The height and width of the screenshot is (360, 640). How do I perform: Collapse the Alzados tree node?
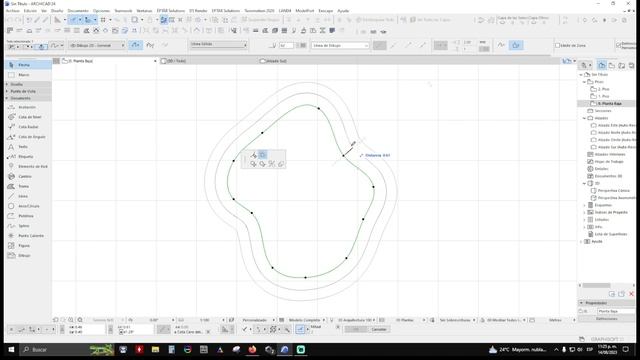pos(584,118)
